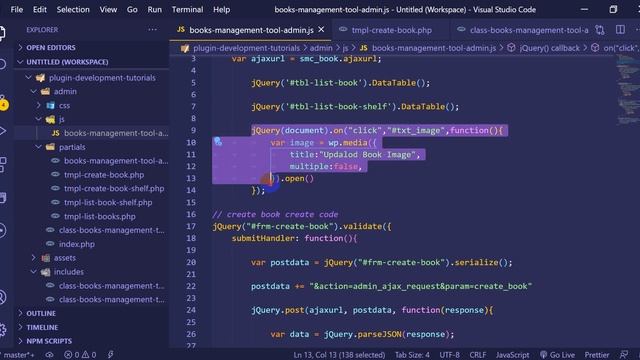Change UTF-8 encoding
The height and width of the screenshot is (360, 640).
tap(449, 355)
